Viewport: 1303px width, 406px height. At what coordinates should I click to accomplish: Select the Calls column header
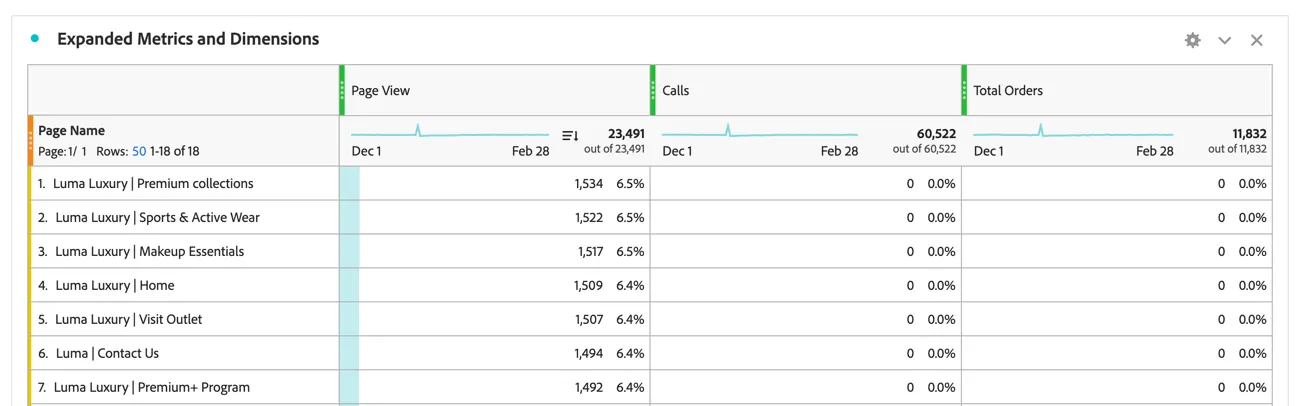806,90
